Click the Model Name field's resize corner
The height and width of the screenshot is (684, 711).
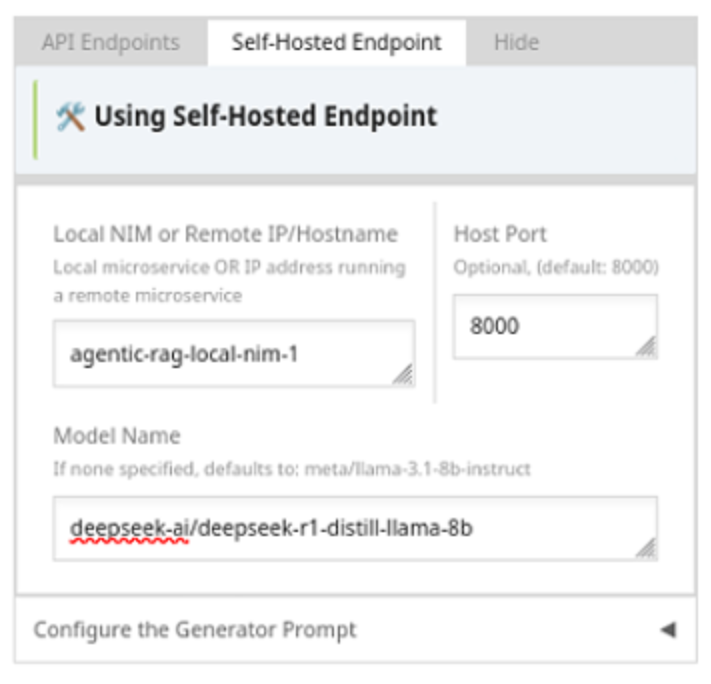tap(646, 548)
